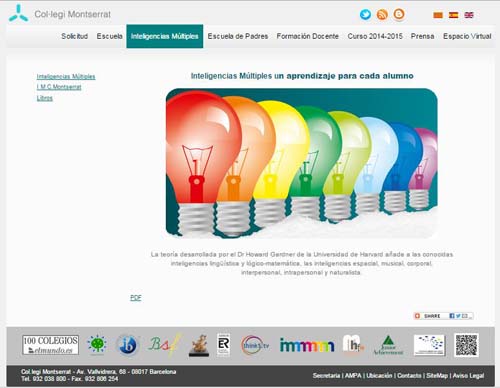
Task: Open the AMPA footer link
Action: coord(353,375)
